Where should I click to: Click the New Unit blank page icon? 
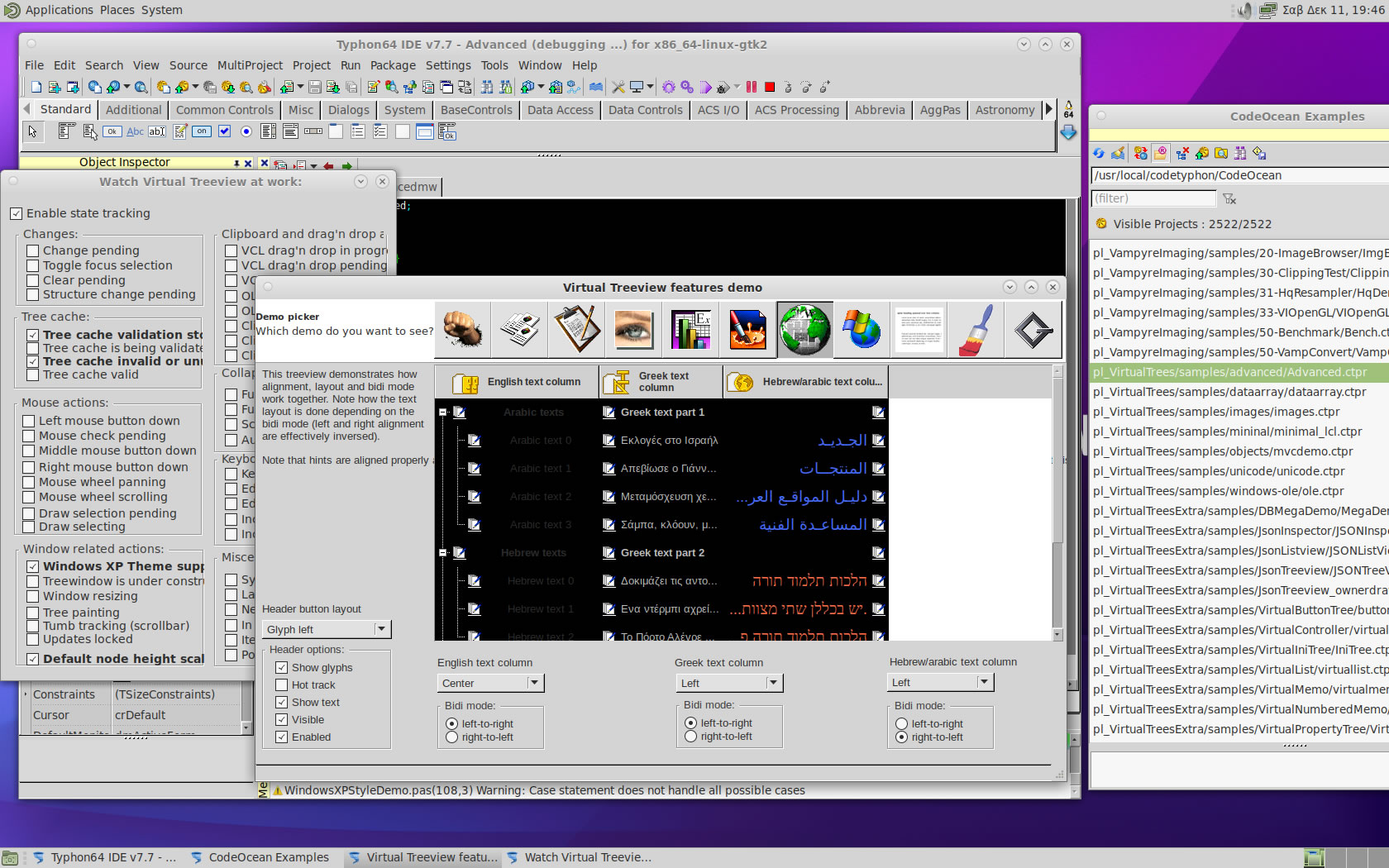pos(36,87)
